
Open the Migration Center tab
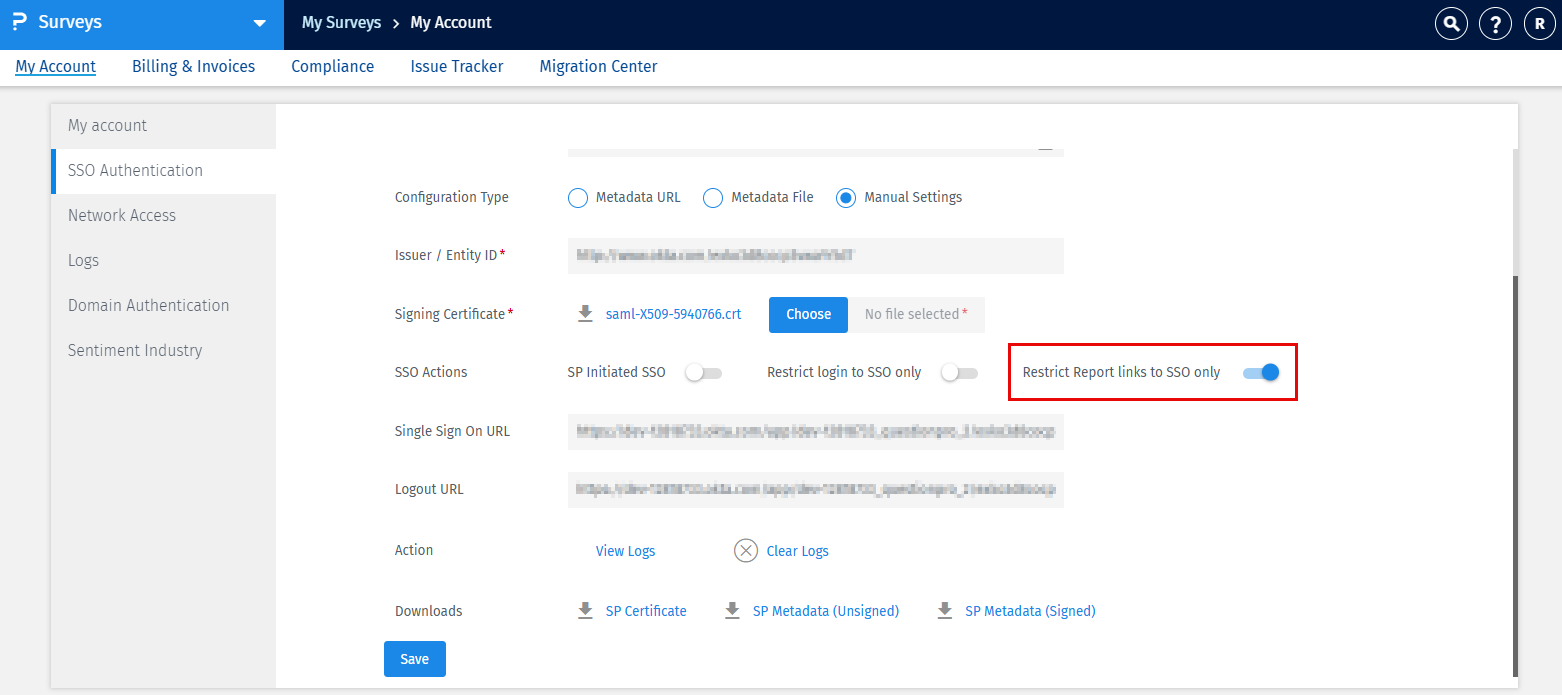point(597,66)
